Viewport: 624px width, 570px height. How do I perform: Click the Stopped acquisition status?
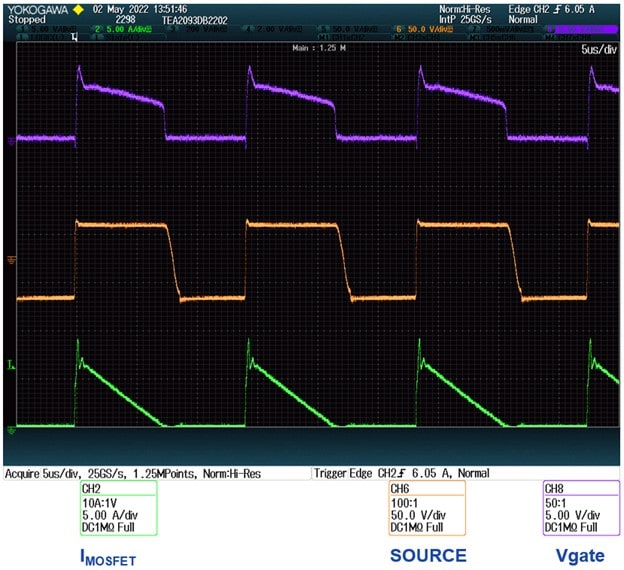25,18
